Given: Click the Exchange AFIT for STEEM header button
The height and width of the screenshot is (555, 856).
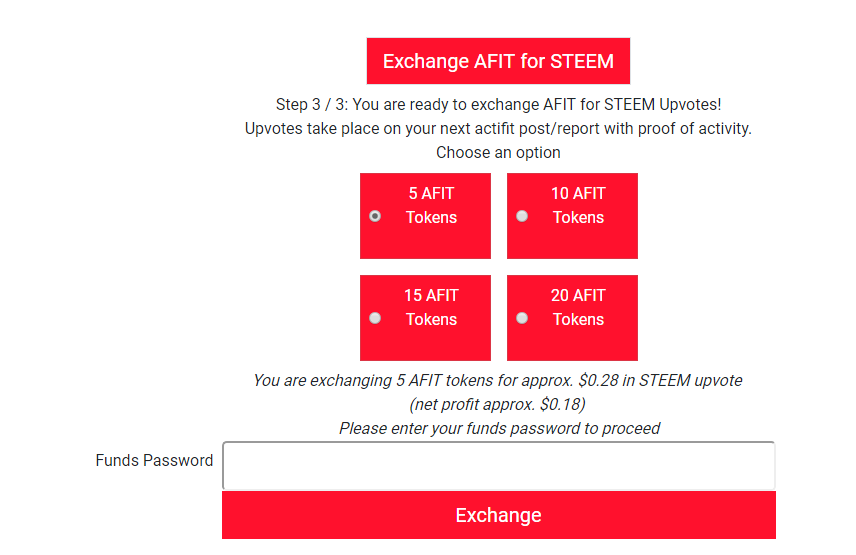Looking at the screenshot, I should (498, 61).
